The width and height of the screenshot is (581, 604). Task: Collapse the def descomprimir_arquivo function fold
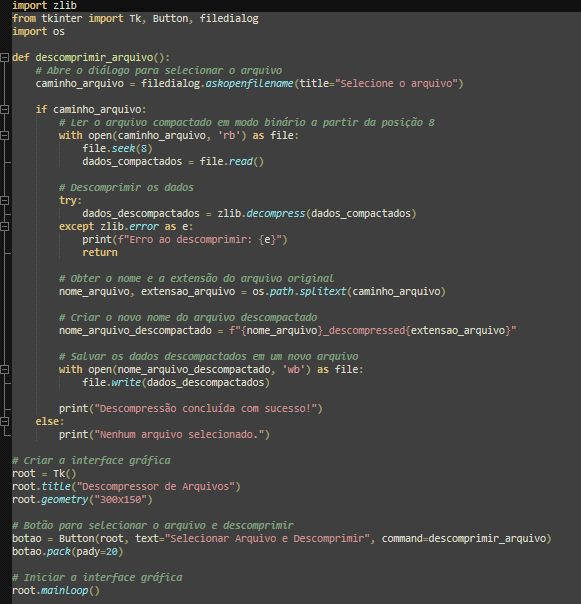[4, 57]
